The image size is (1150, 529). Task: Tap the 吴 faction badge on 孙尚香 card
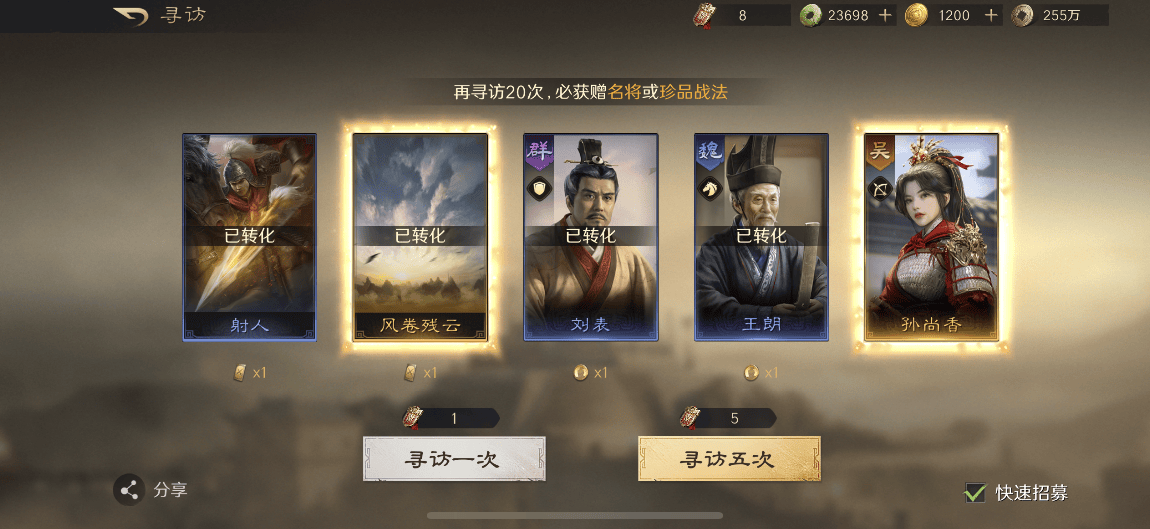[x=879, y=152]
